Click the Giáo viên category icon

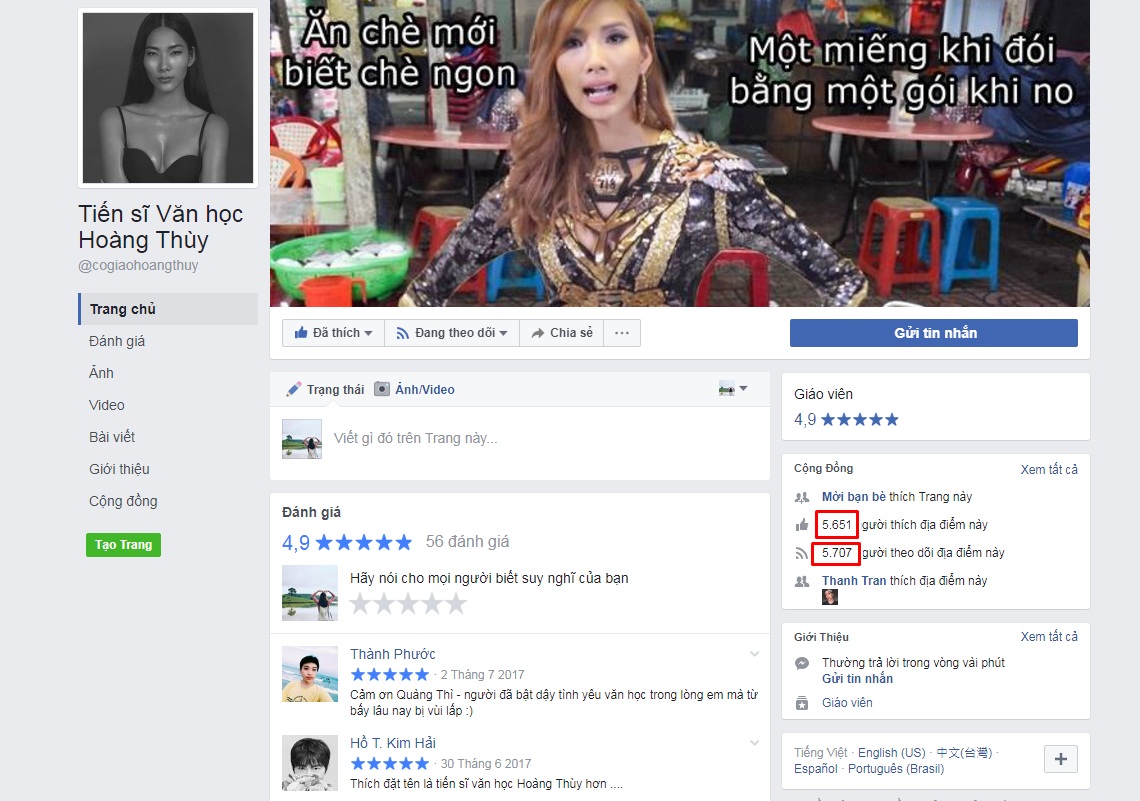[801, 703]
